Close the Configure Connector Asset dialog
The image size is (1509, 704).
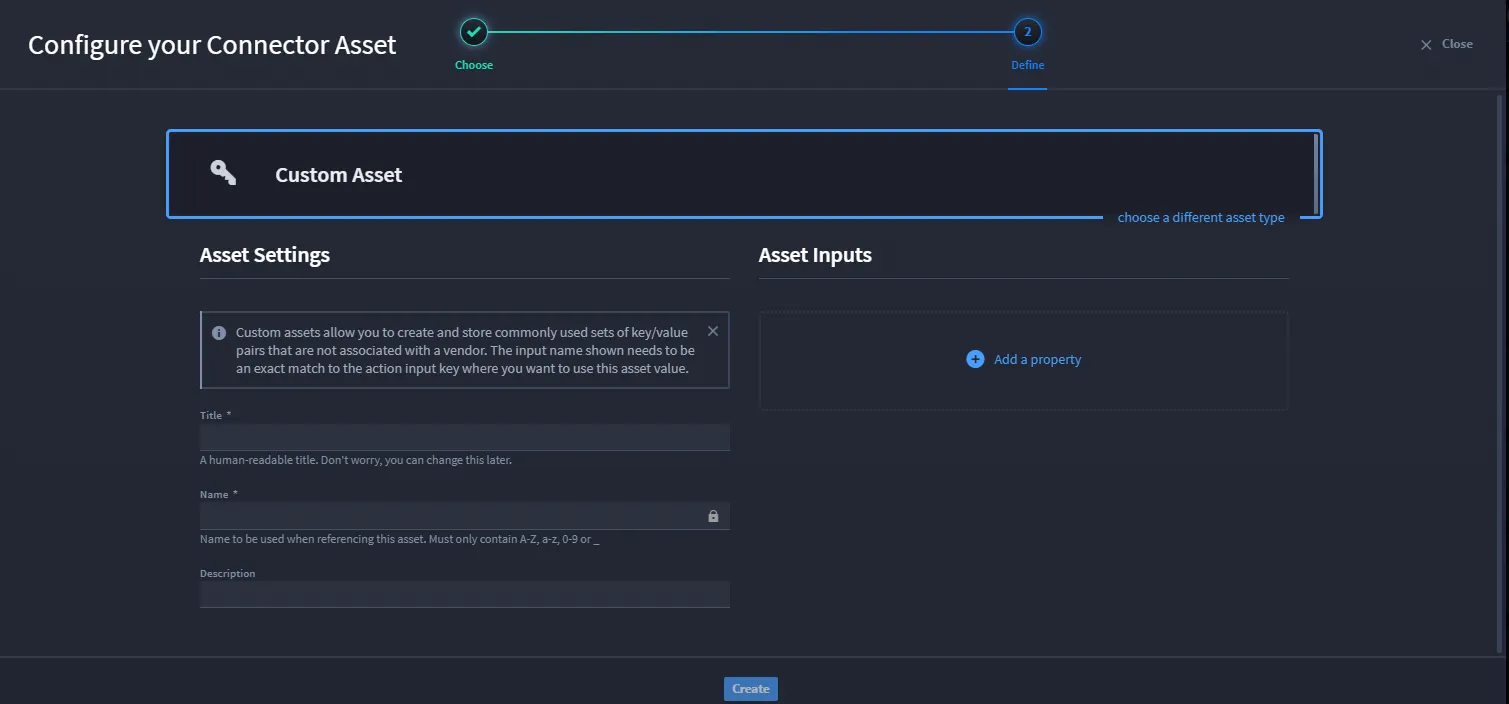click(x=1447, y=44)
